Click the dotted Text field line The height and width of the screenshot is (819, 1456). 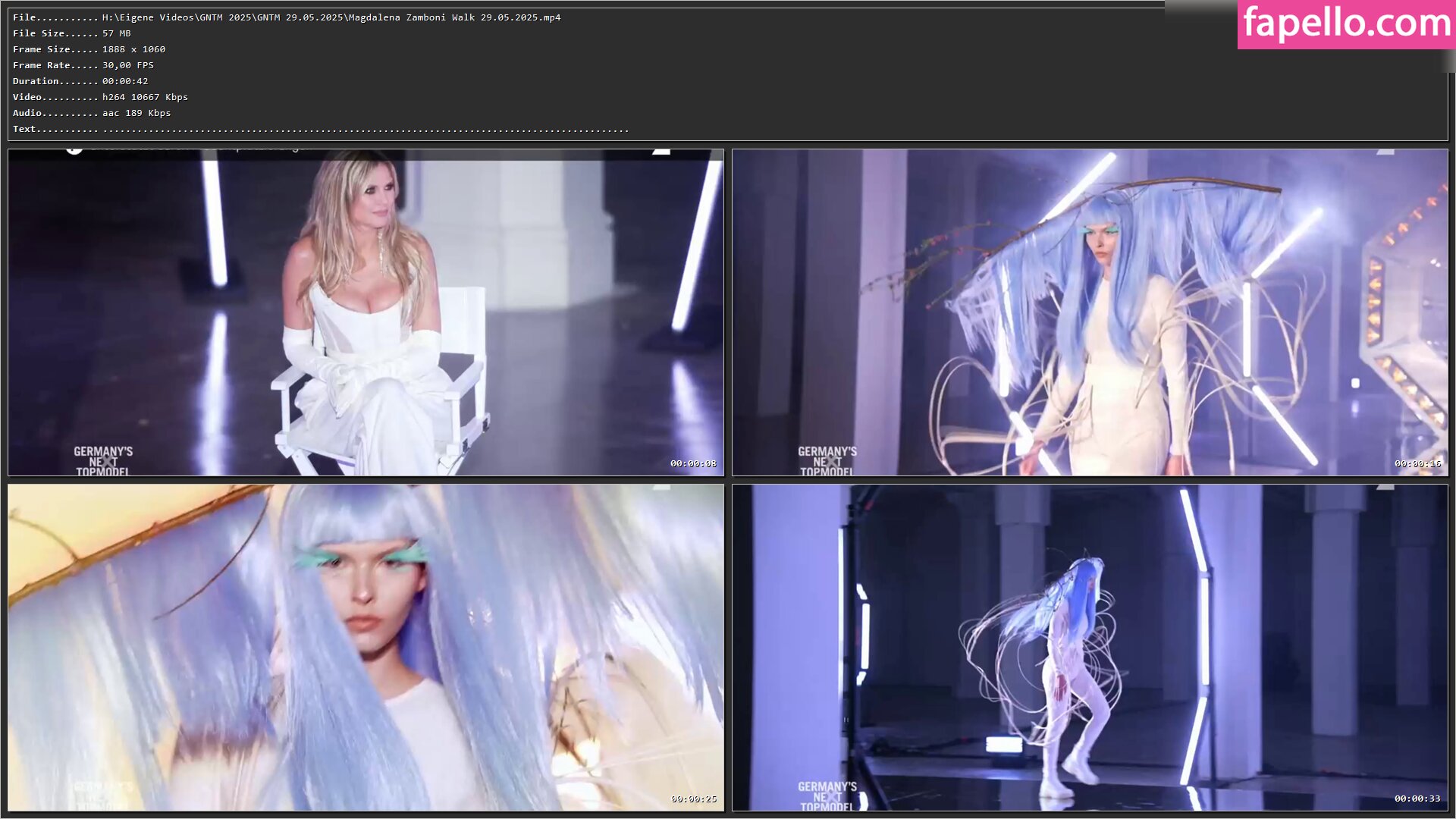(364, 130)
